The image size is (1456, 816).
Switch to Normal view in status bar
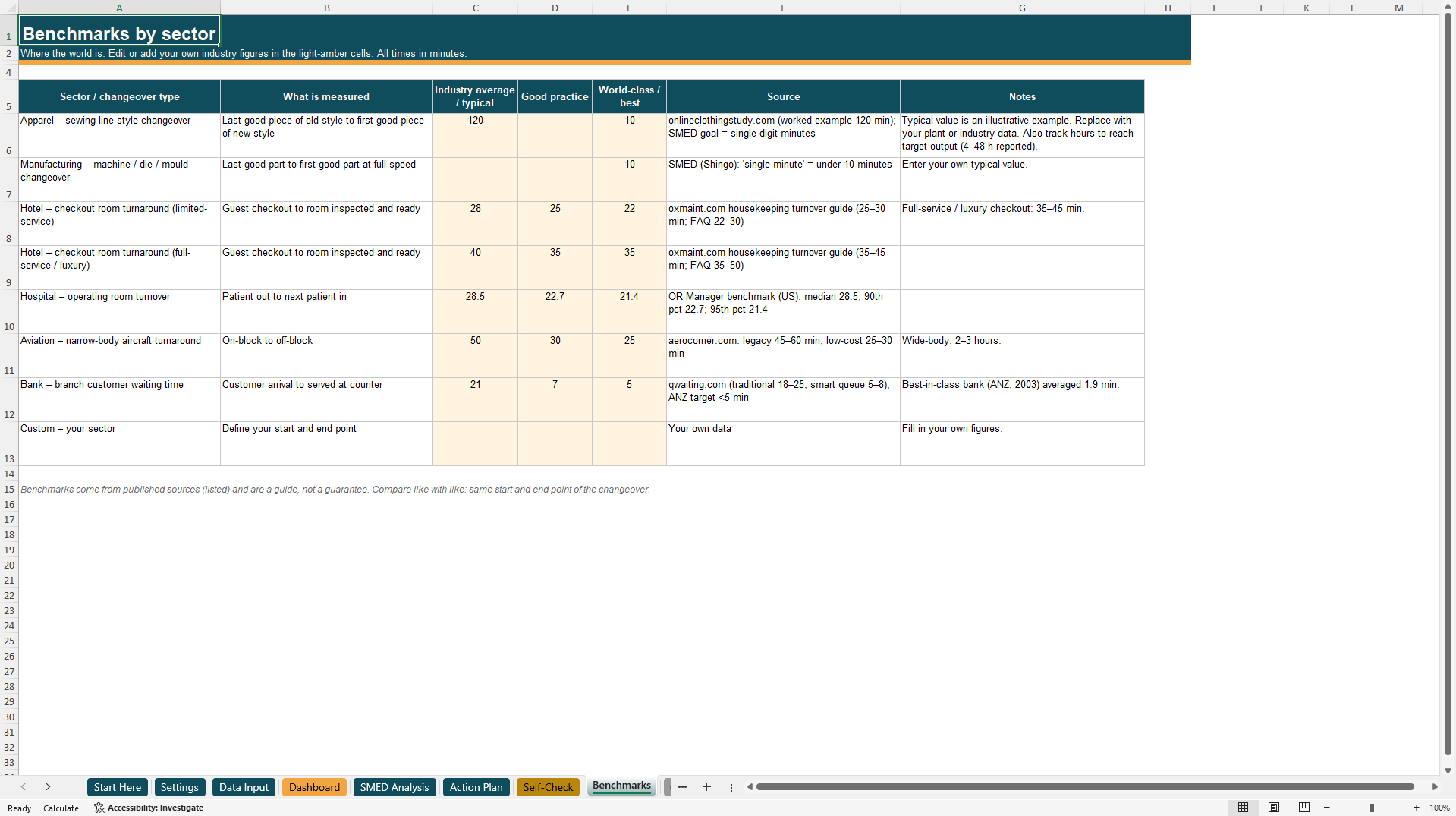point(1243,808)
